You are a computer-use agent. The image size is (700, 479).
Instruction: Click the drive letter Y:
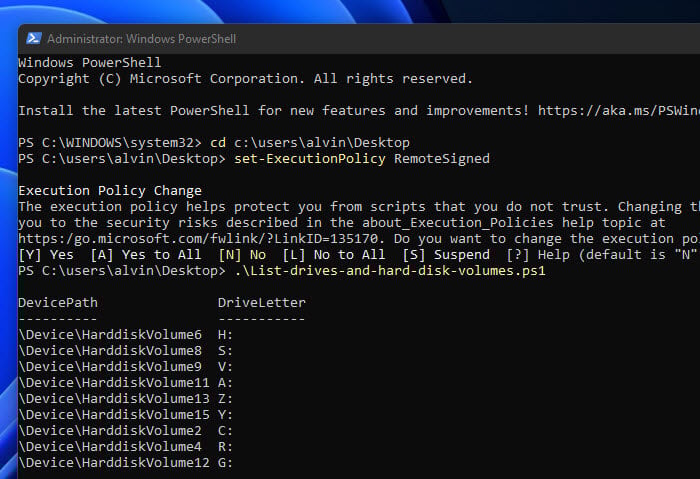tap(225, 415)
